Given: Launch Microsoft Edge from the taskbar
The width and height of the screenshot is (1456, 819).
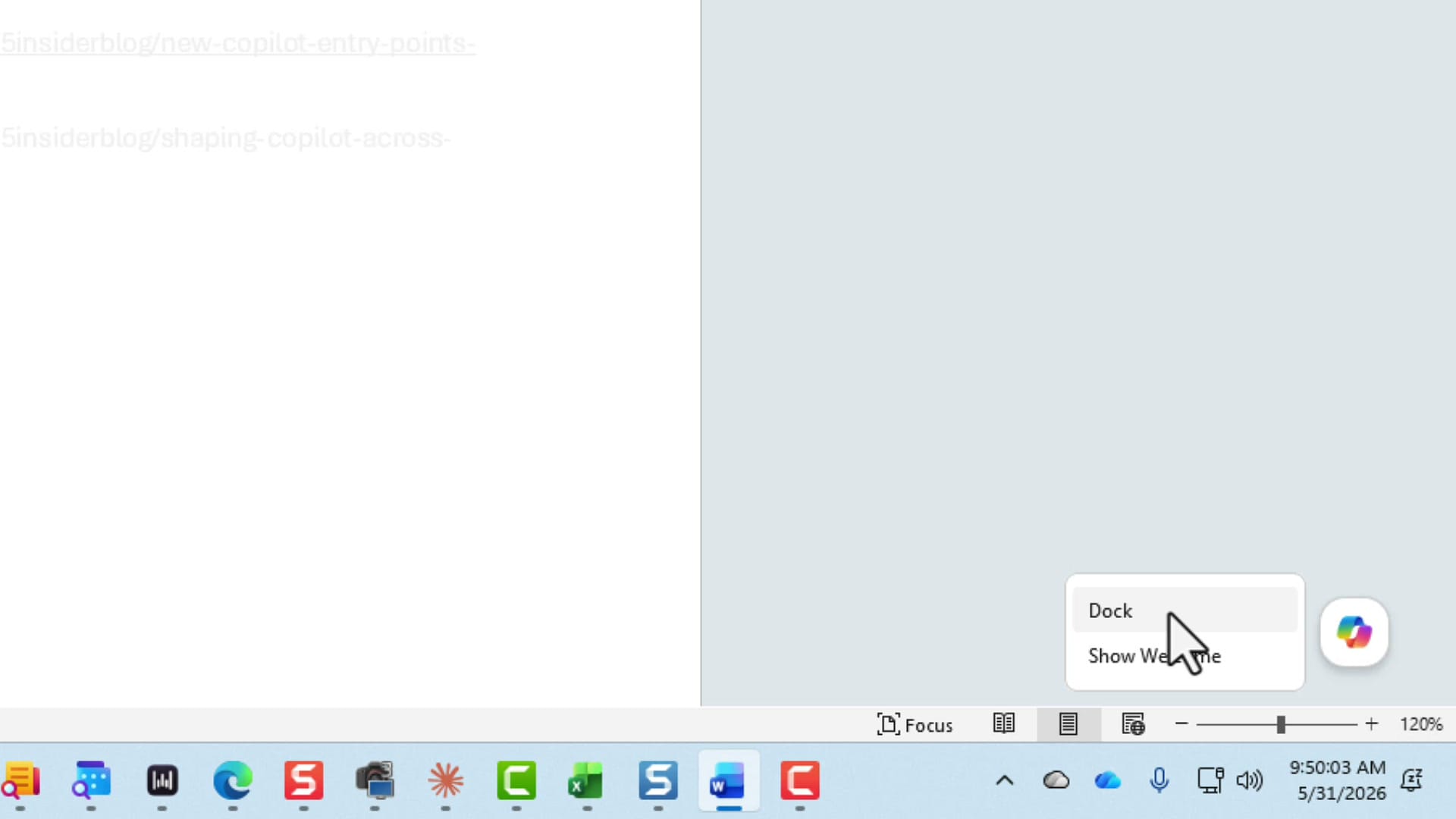Looking at the screenshot, I should click(233, 781).
